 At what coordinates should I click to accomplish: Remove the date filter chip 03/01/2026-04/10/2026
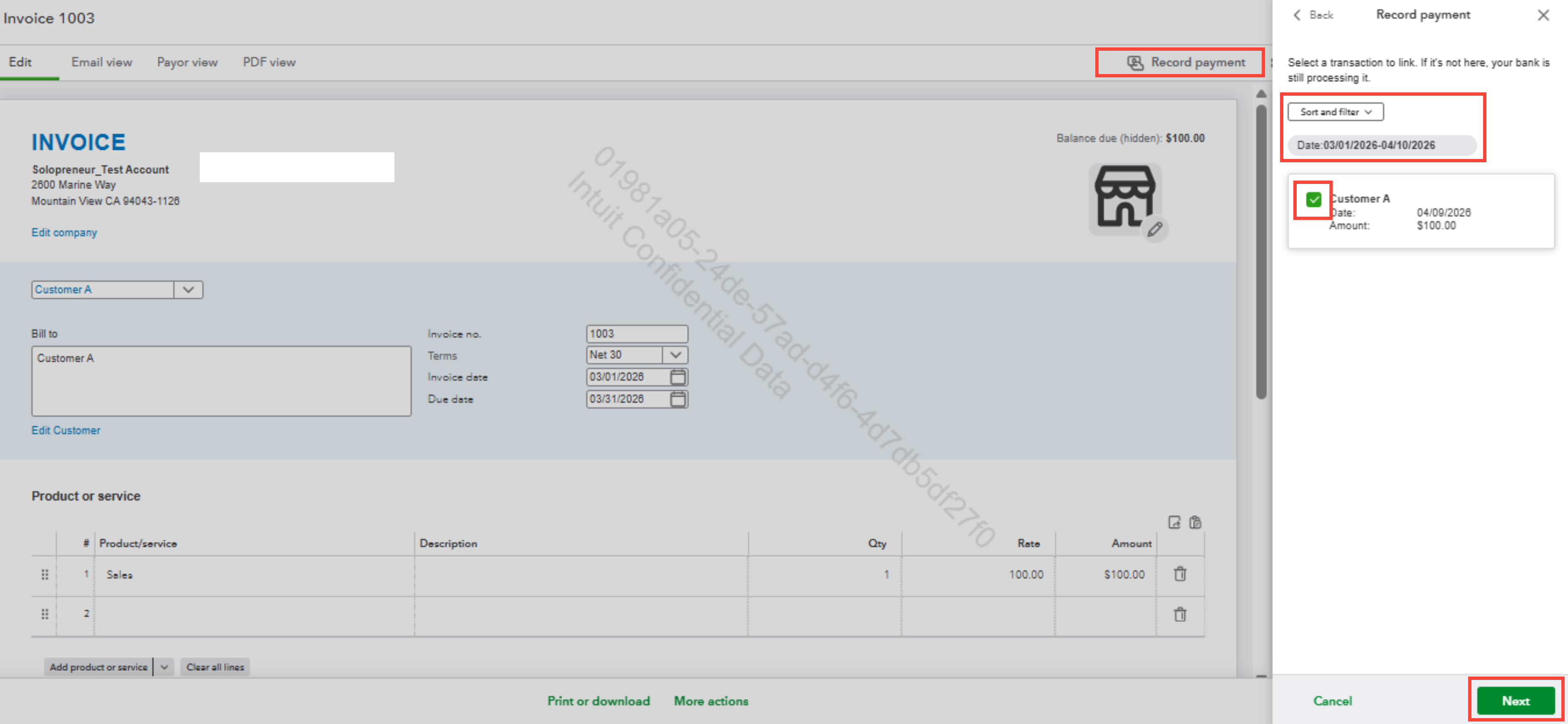1382,145
